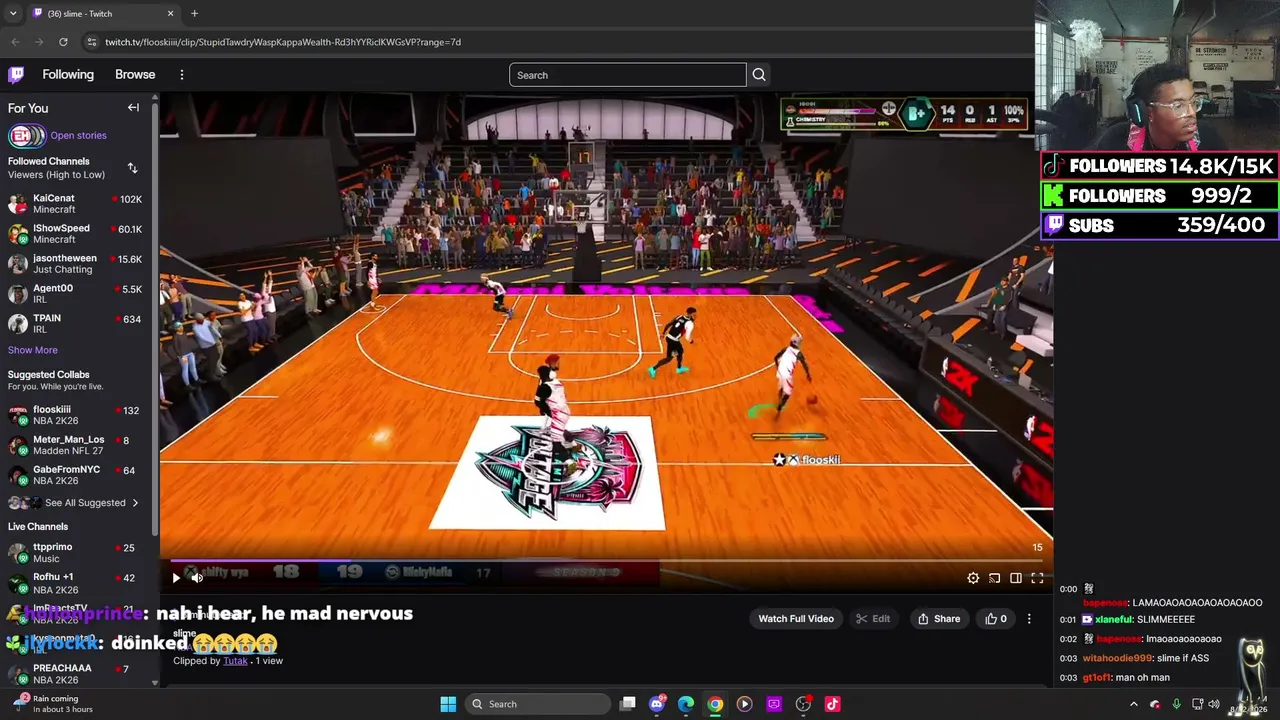The width and height of the screenshot is (1280, 720).
Task: Open the taskbar Search box
Action: click(x=539, y=704)
